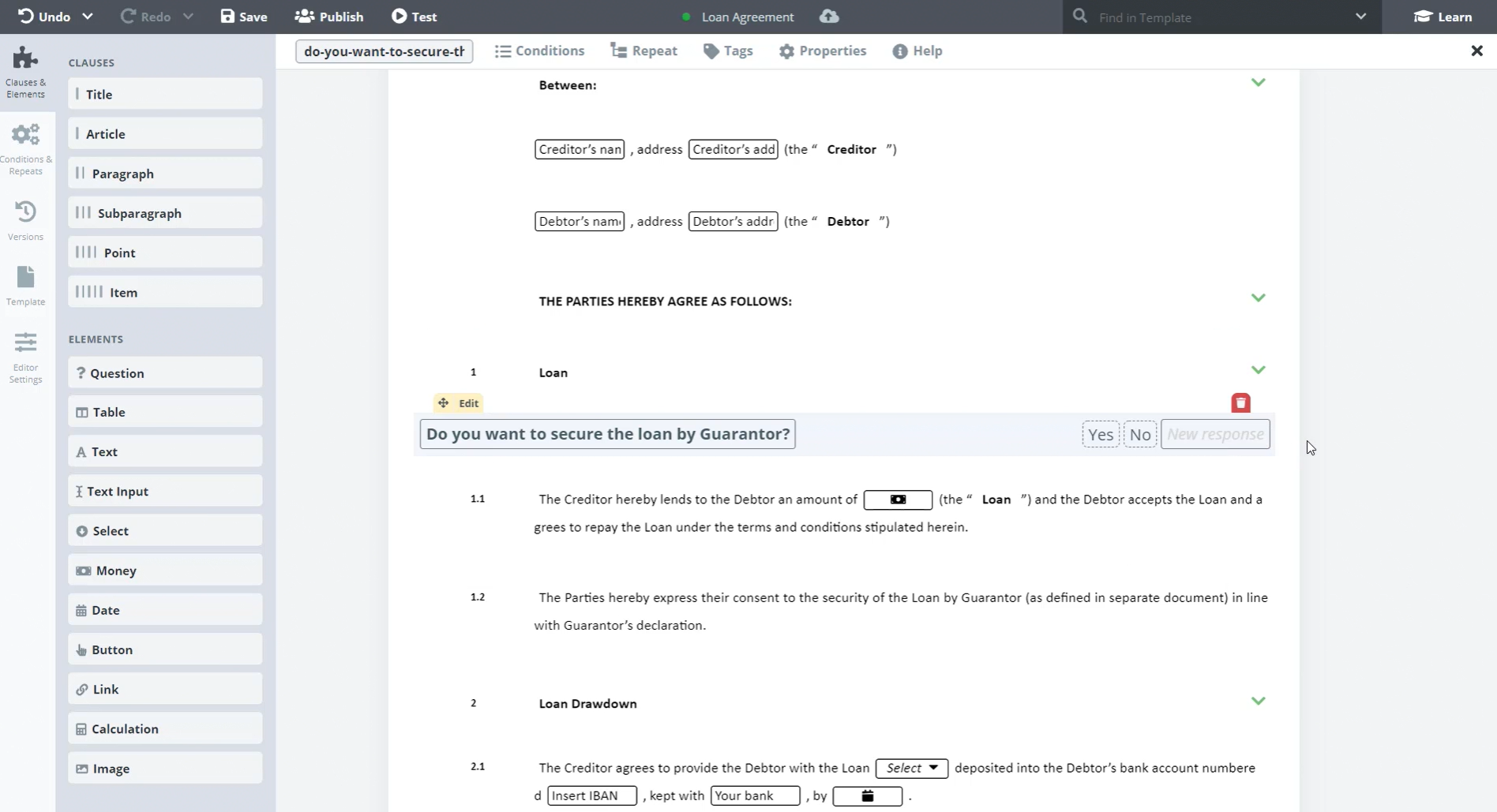
Task: Insert a Date element
Action: (165, 609)
